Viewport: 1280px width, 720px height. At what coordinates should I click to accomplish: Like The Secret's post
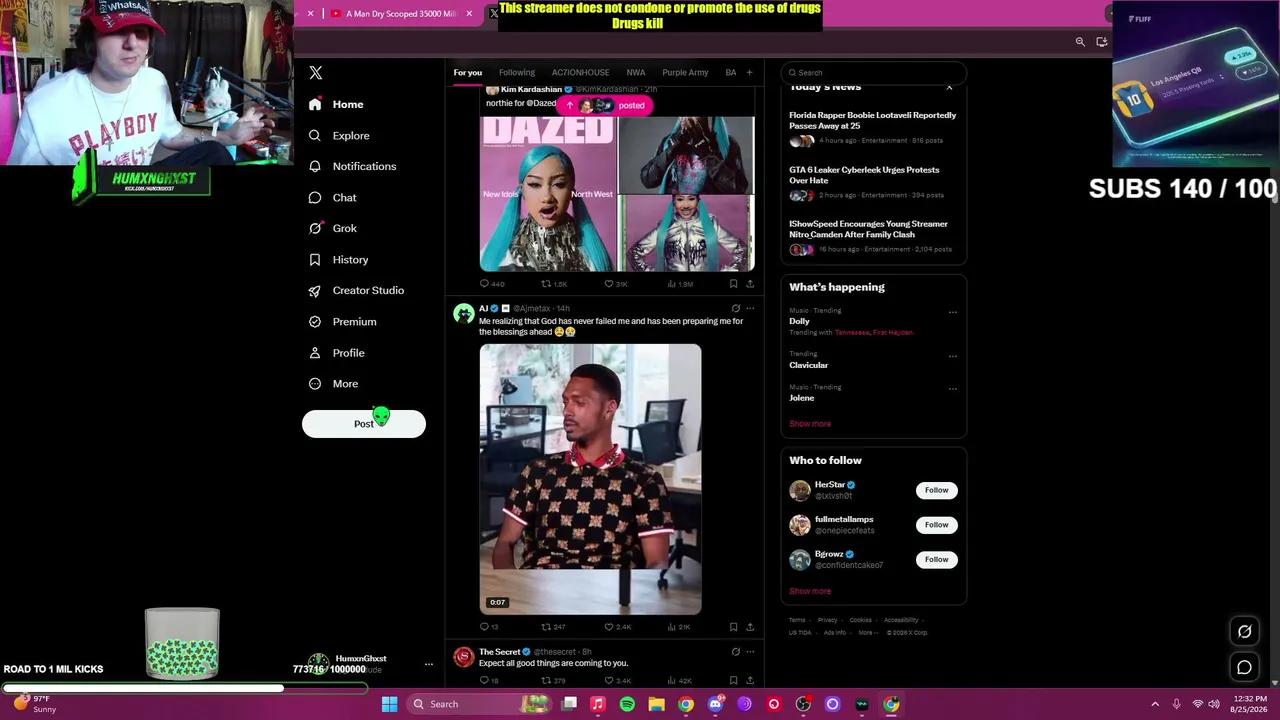(x=609, y=681)
